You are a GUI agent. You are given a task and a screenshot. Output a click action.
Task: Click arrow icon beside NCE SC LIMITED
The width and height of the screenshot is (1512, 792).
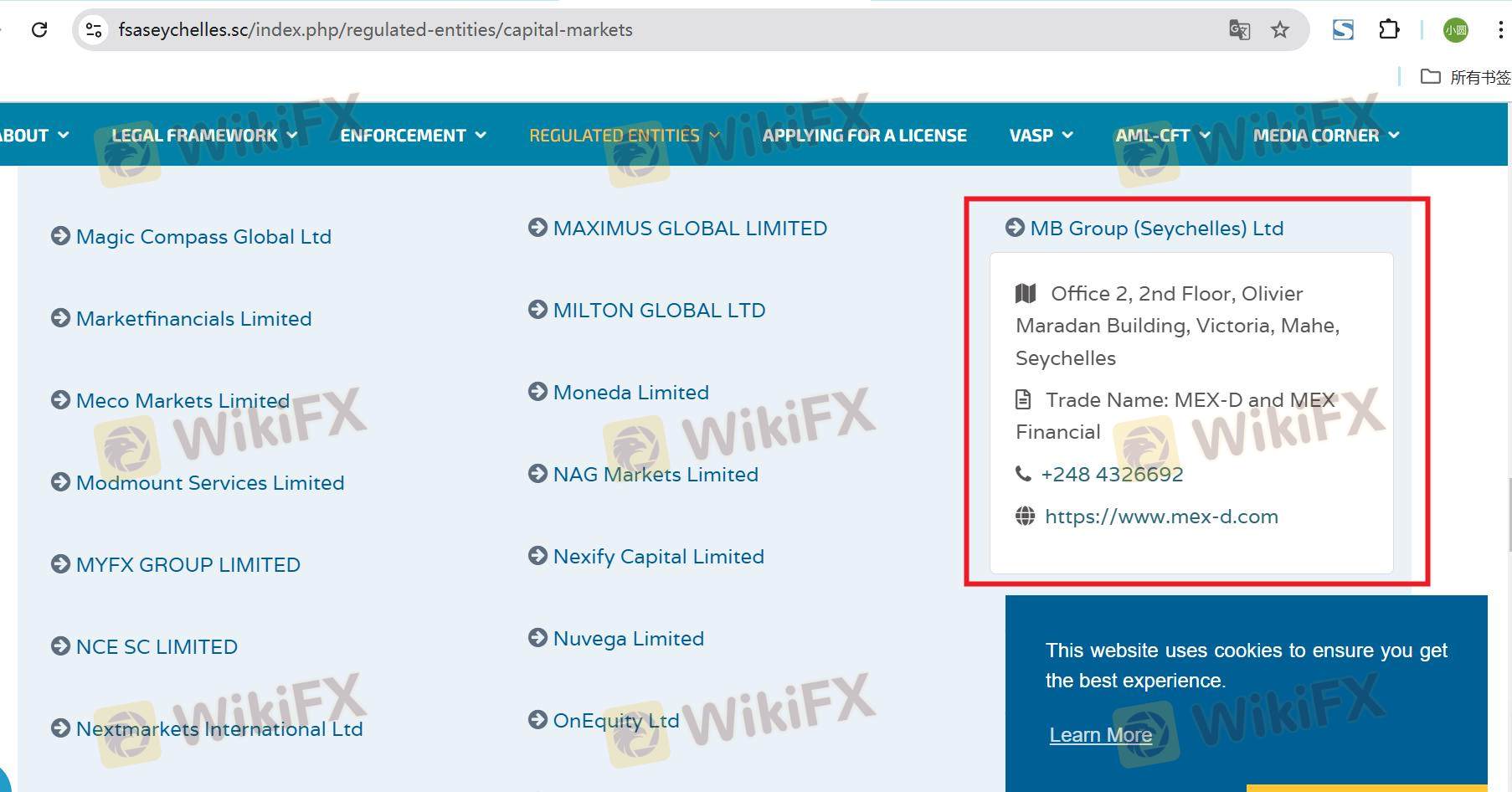coord(60,646)
